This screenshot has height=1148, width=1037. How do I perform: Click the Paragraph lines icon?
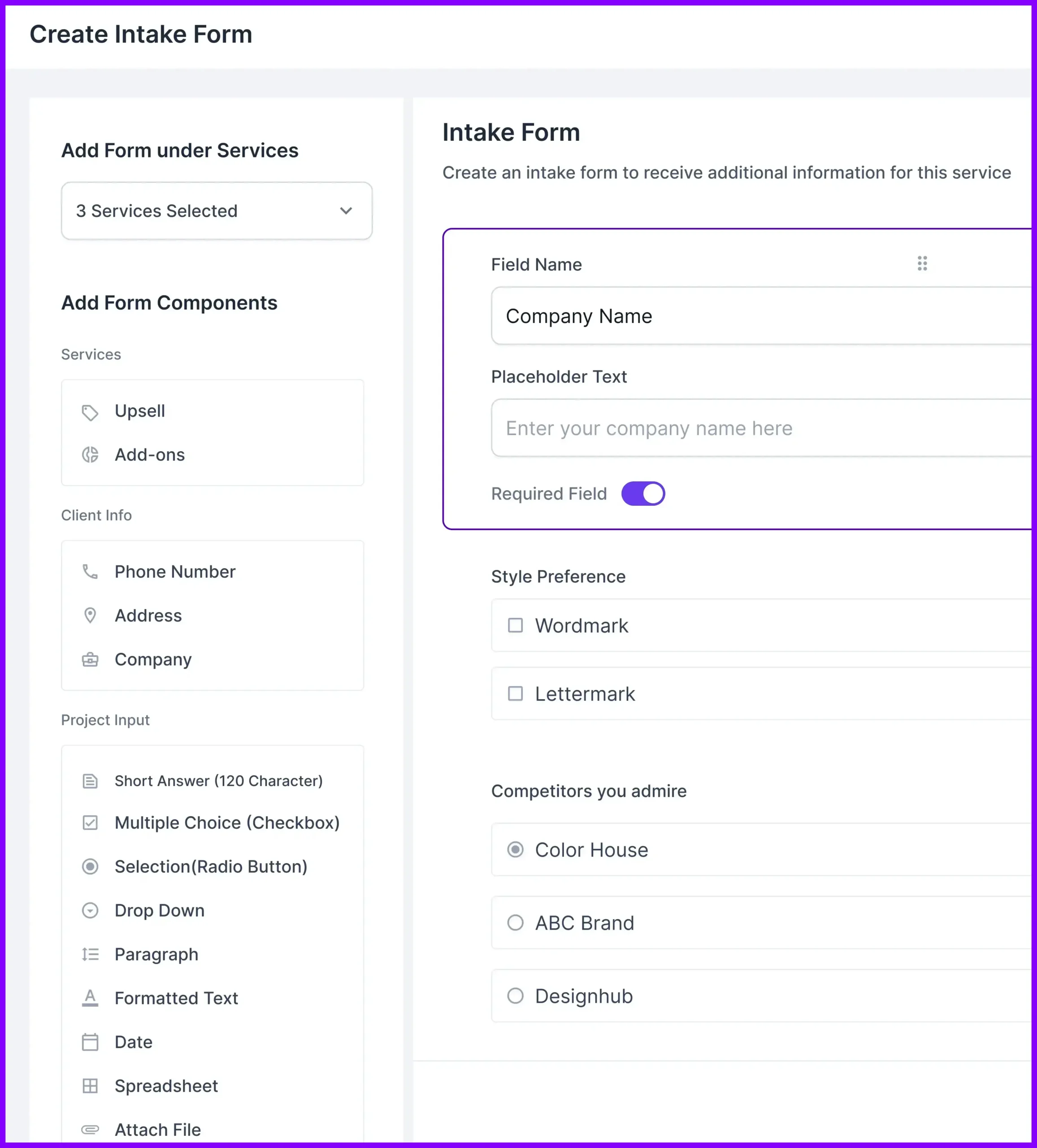tap(90, 954)
